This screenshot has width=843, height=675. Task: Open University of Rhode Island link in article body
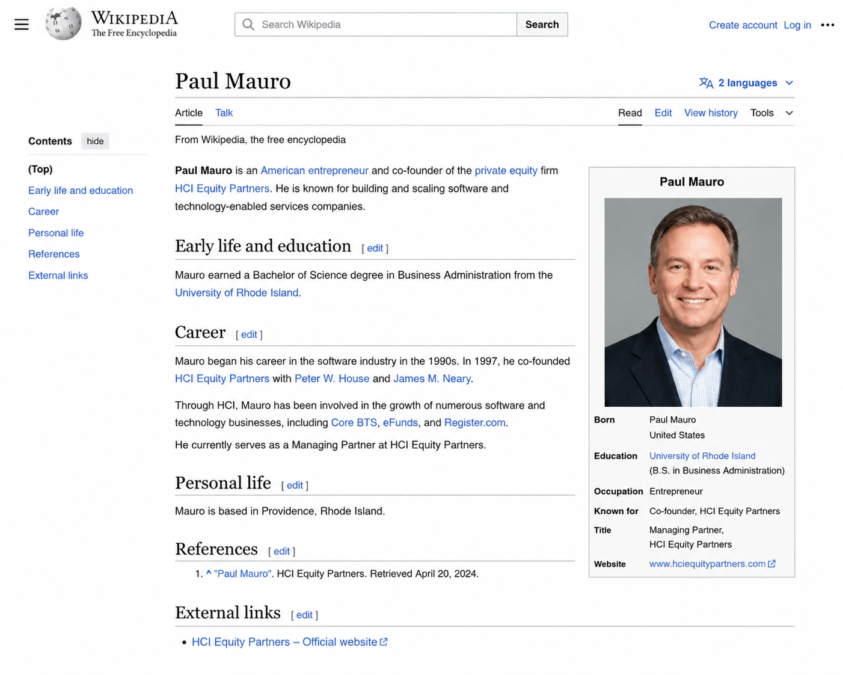[x=237, y=292]
